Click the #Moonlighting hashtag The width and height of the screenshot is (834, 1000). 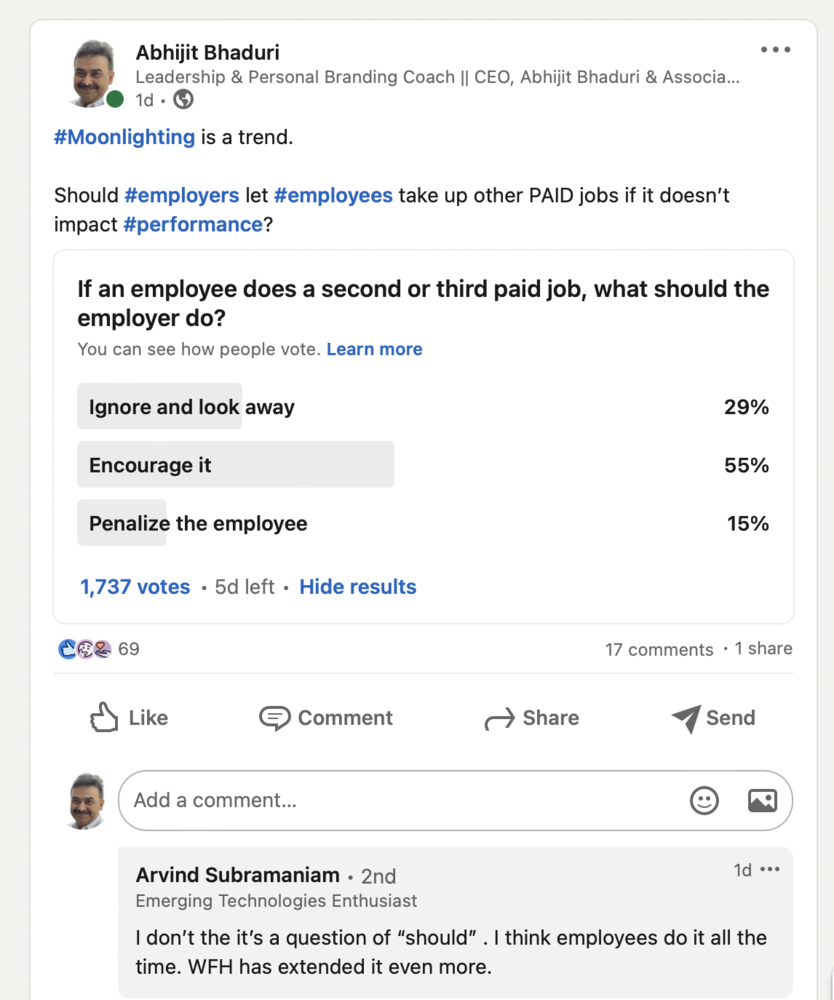pos(124,137)
